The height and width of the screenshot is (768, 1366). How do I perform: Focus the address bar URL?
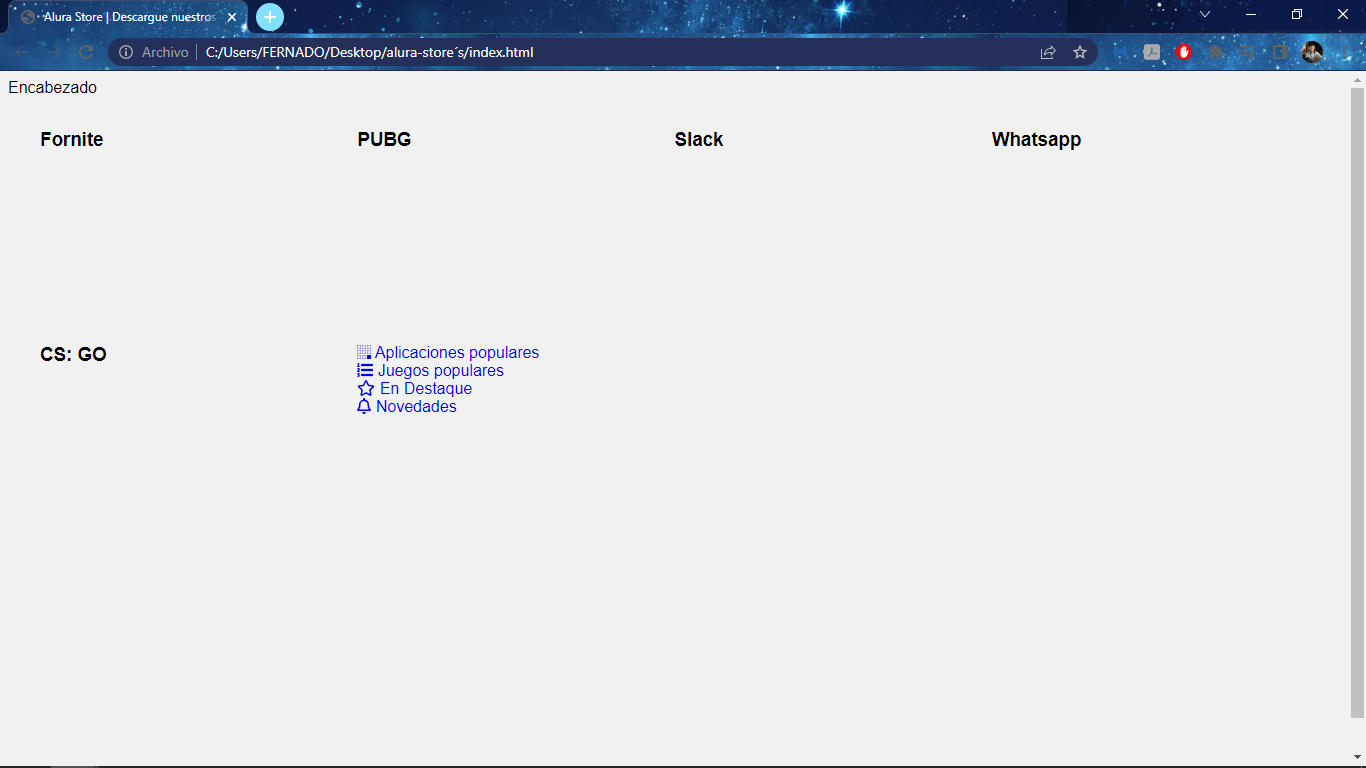coord(370,52)
